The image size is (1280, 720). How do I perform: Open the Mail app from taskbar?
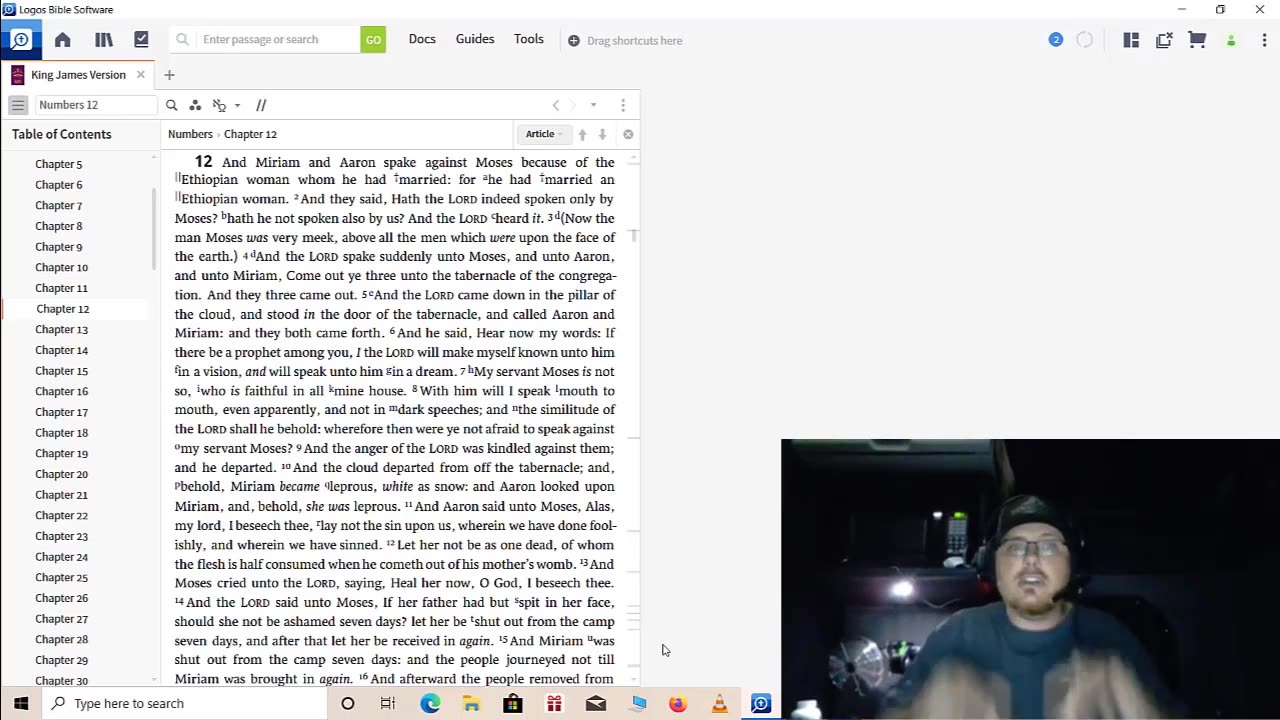[x=595, y=703]
